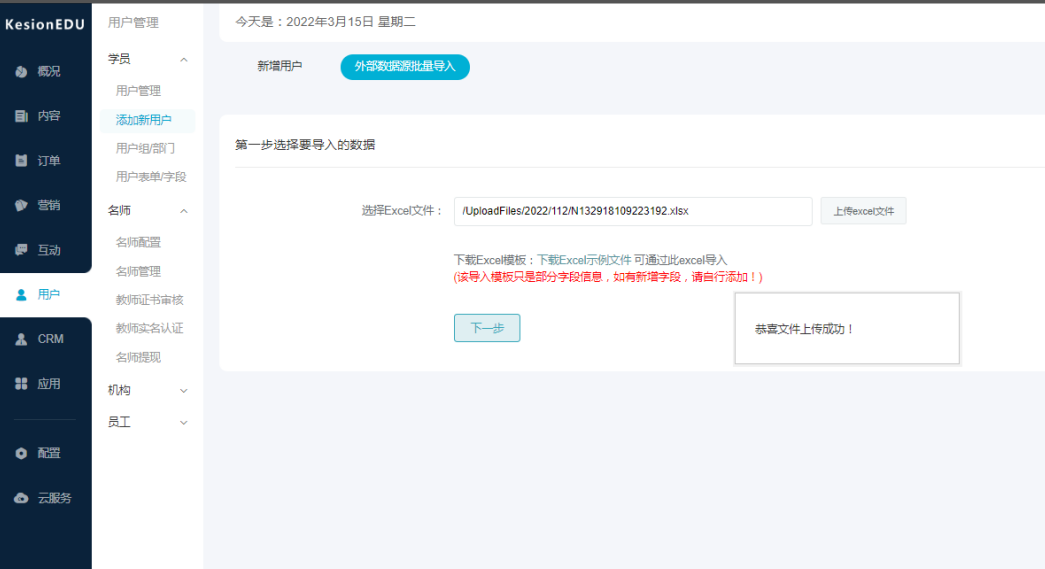Expand the 员工 section

click(x=183, y=423)
